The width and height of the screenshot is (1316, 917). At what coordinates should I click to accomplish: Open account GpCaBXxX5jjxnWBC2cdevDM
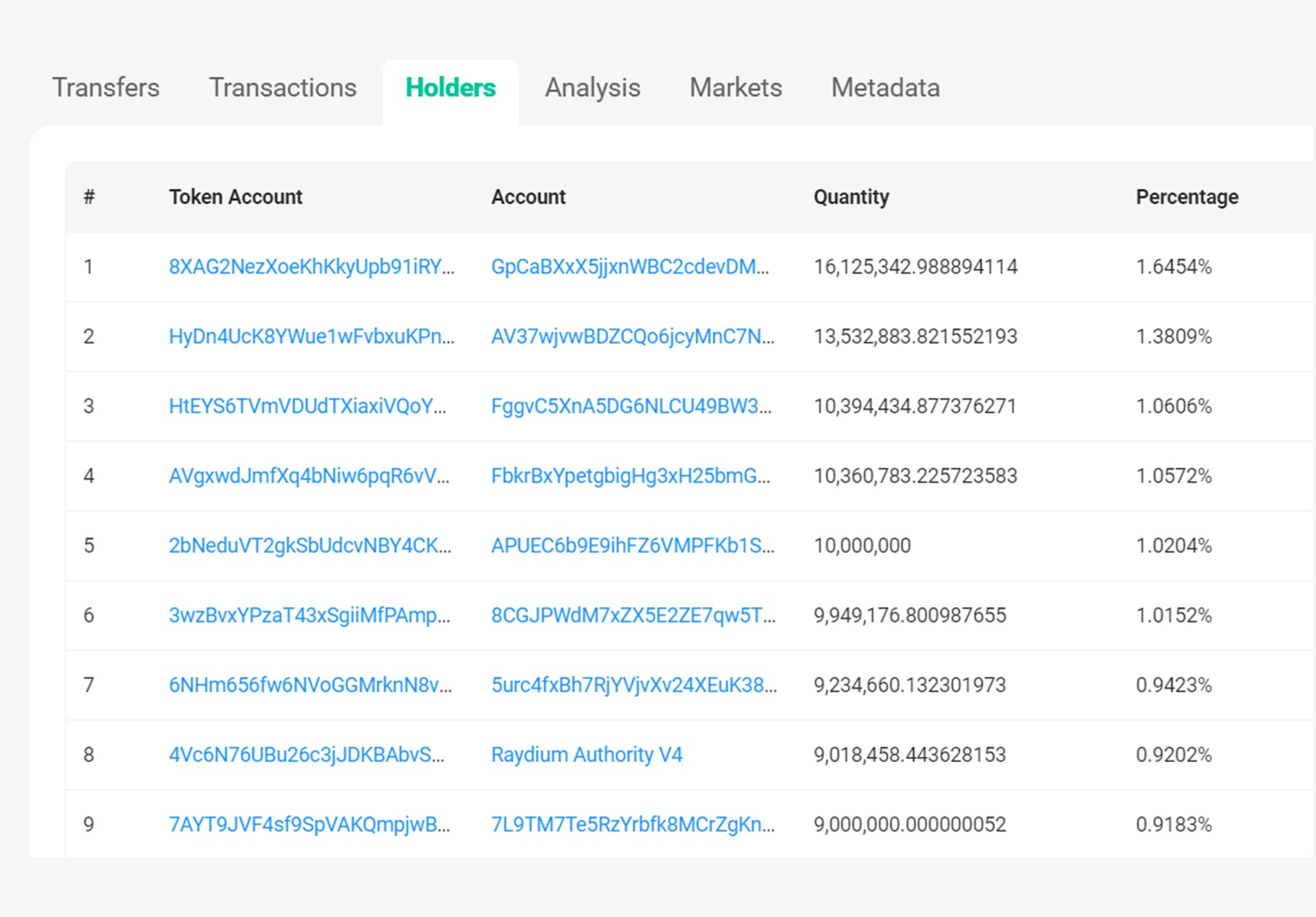pos(629,267)
